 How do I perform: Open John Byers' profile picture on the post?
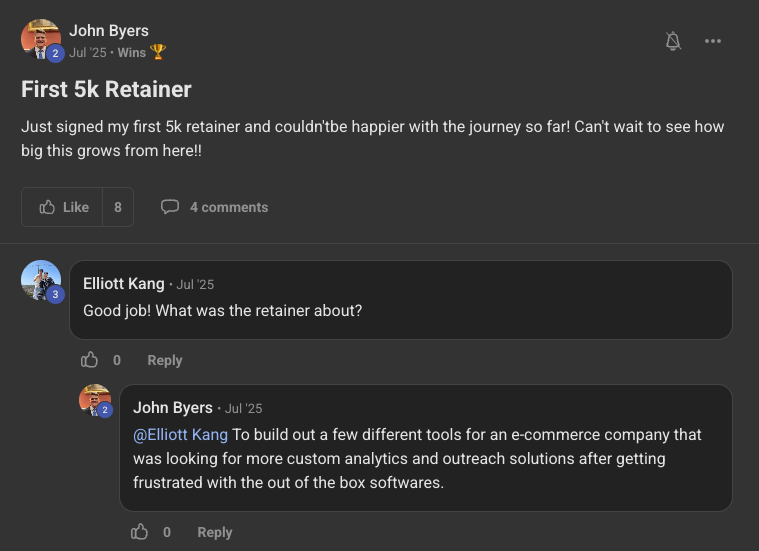click(x=40, y=39)
